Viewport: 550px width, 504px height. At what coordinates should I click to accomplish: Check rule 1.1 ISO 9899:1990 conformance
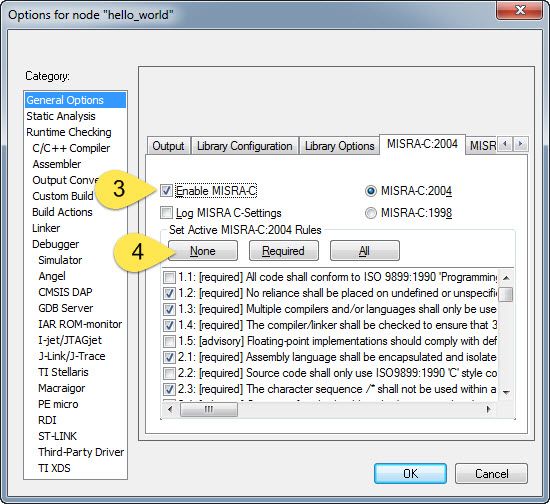click(169, 277)
